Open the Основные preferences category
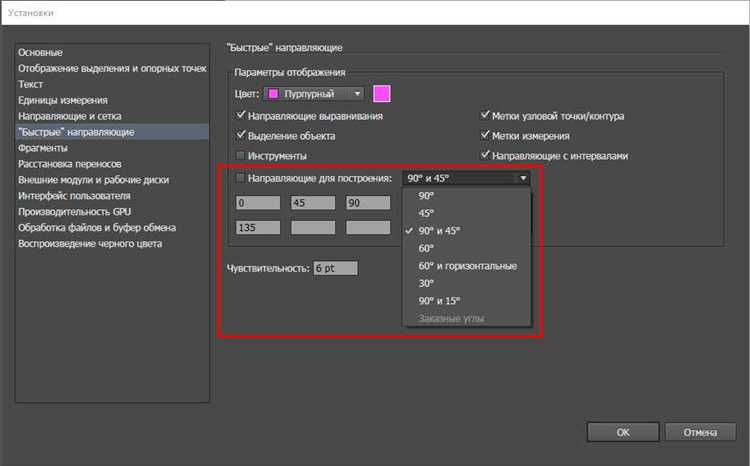 (x=112, y=53)
